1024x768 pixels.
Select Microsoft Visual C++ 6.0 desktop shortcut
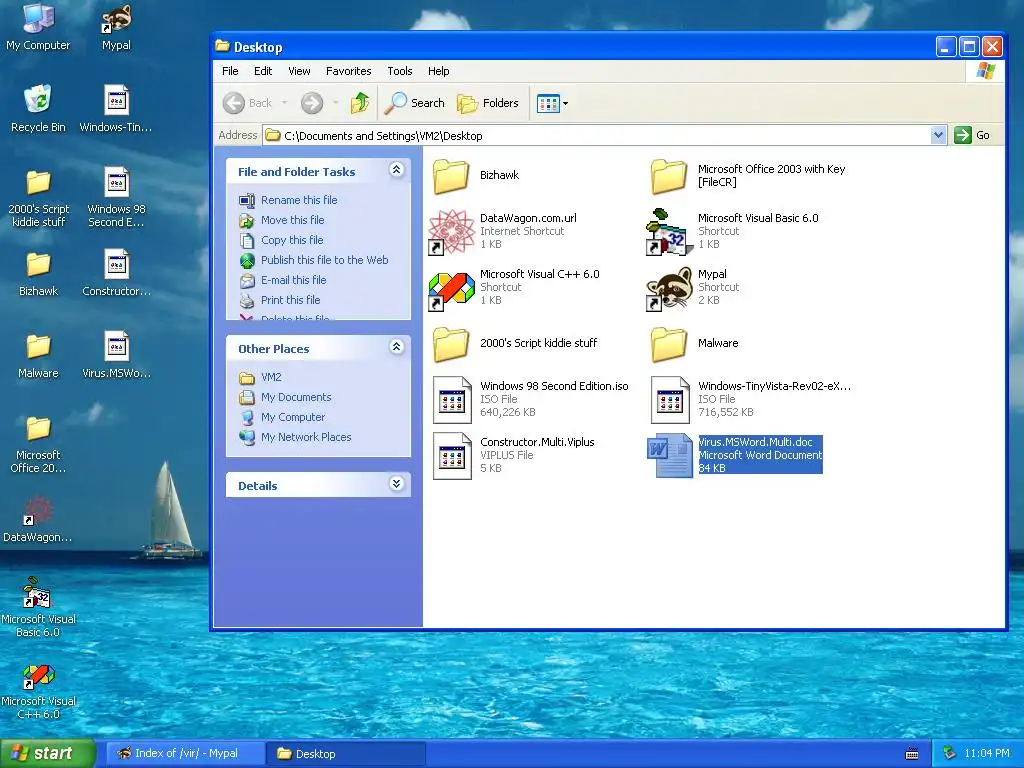[38, 692]
